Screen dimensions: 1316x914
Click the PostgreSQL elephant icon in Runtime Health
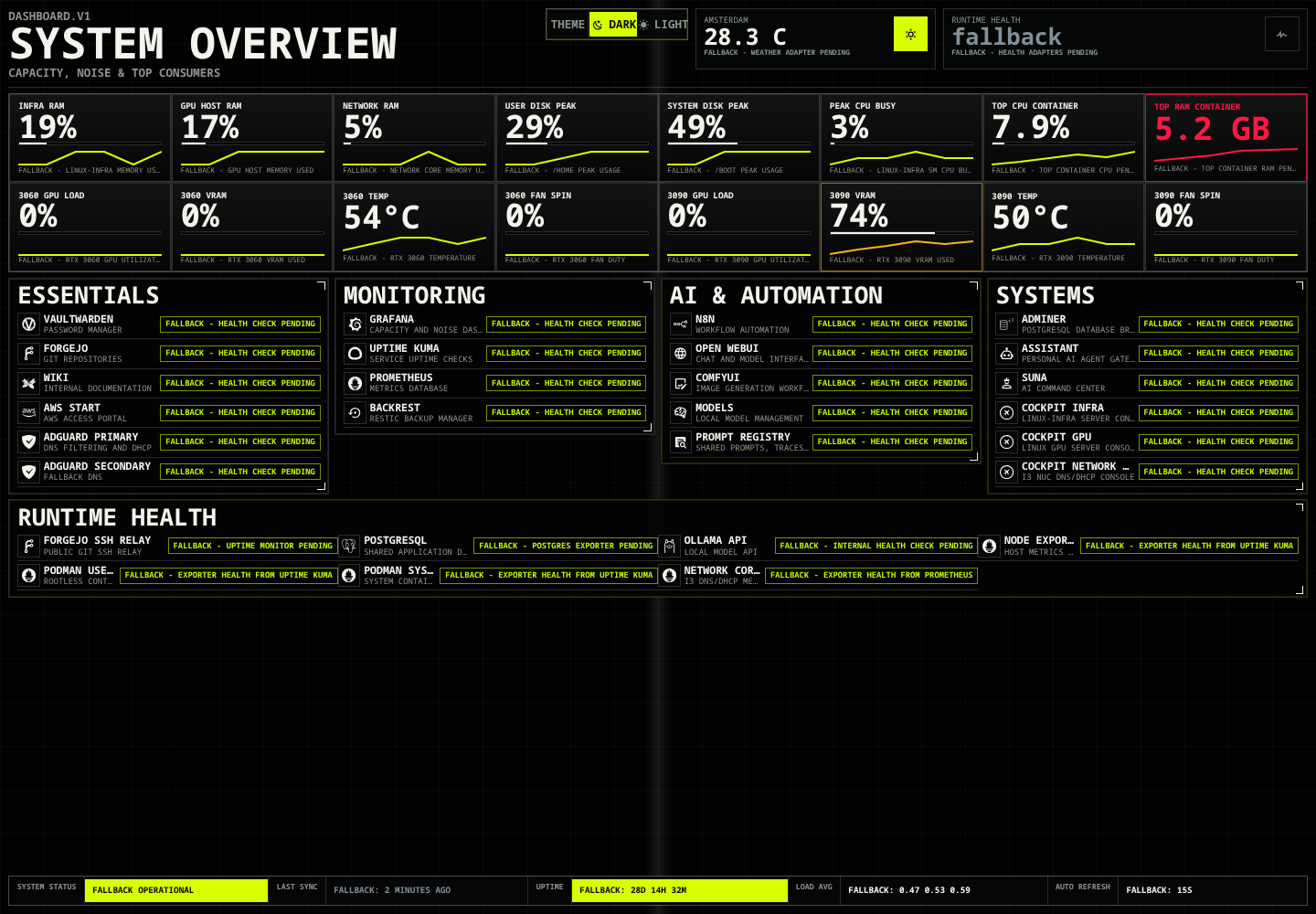point(348,546)
